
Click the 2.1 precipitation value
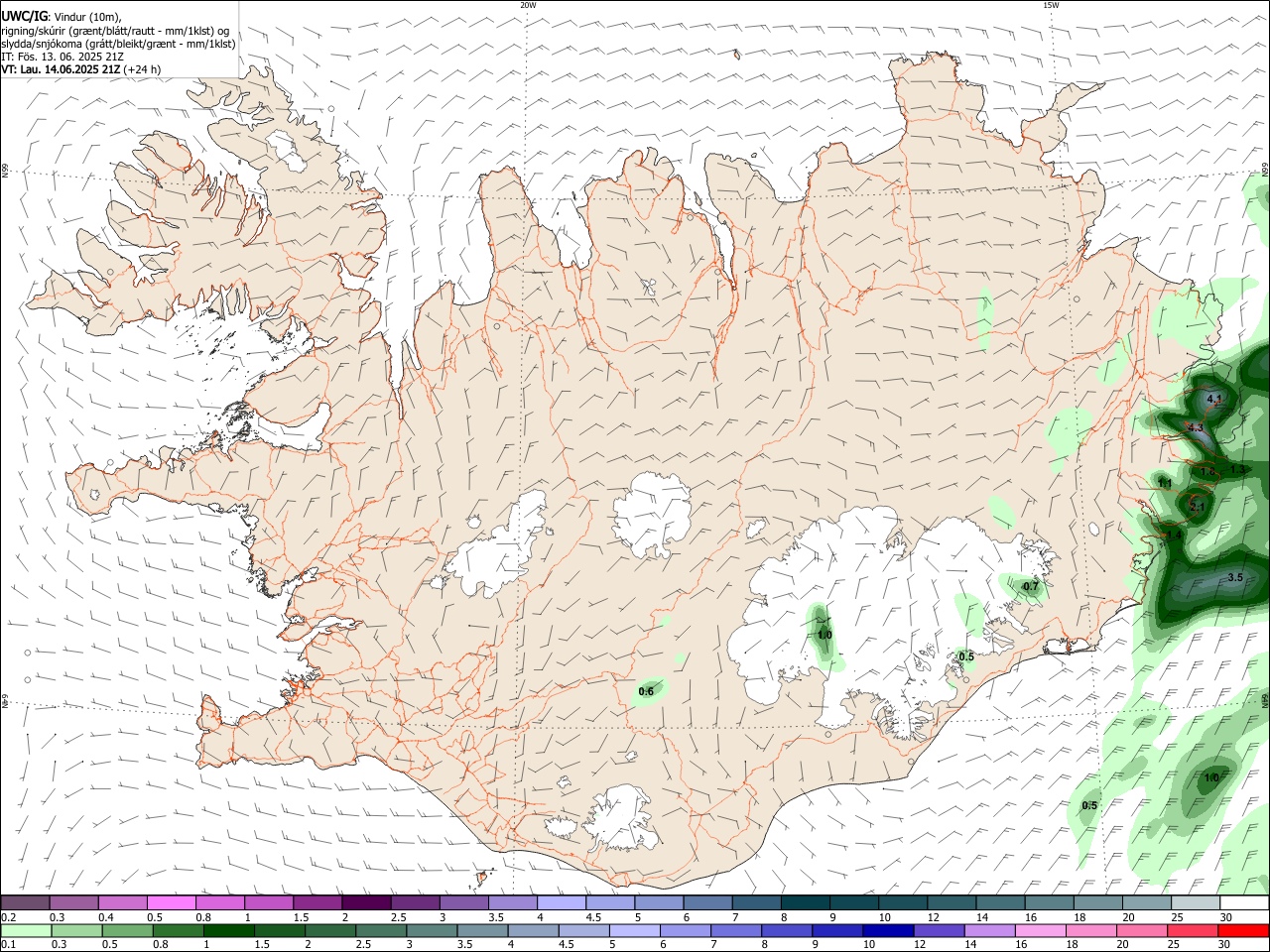1197,508
